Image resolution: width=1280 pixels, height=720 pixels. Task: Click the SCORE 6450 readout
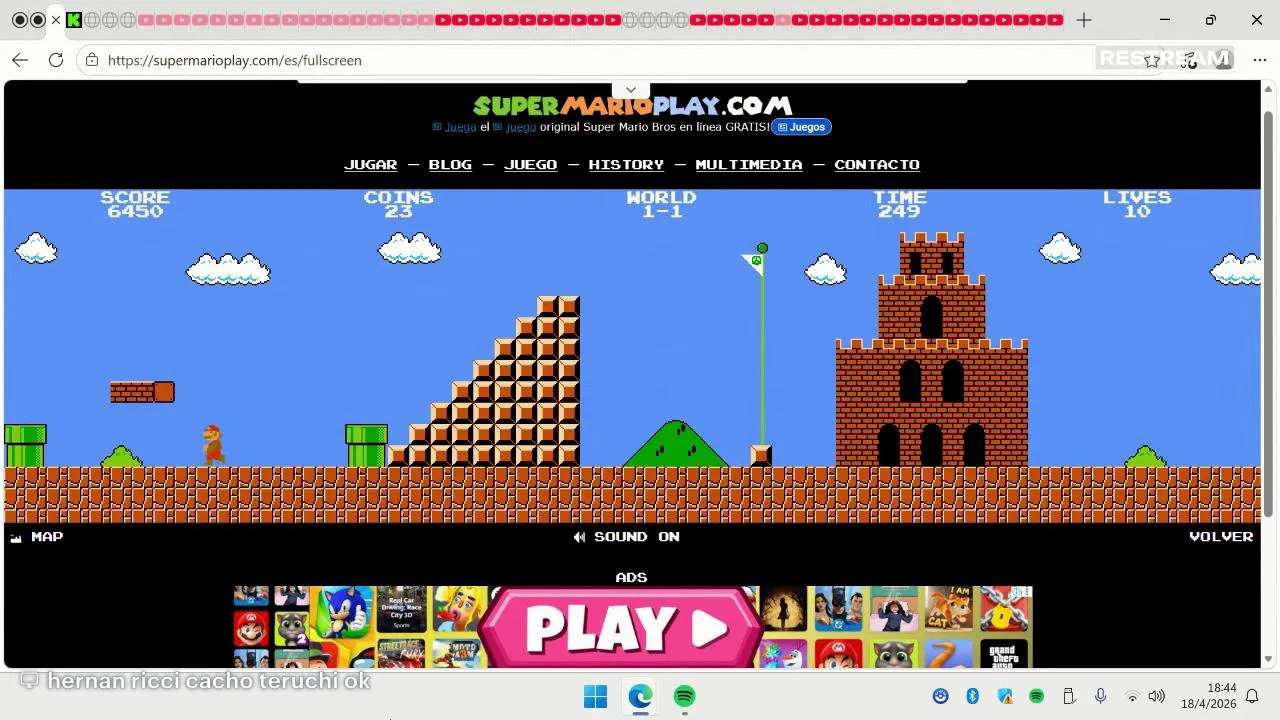point(135,204)
